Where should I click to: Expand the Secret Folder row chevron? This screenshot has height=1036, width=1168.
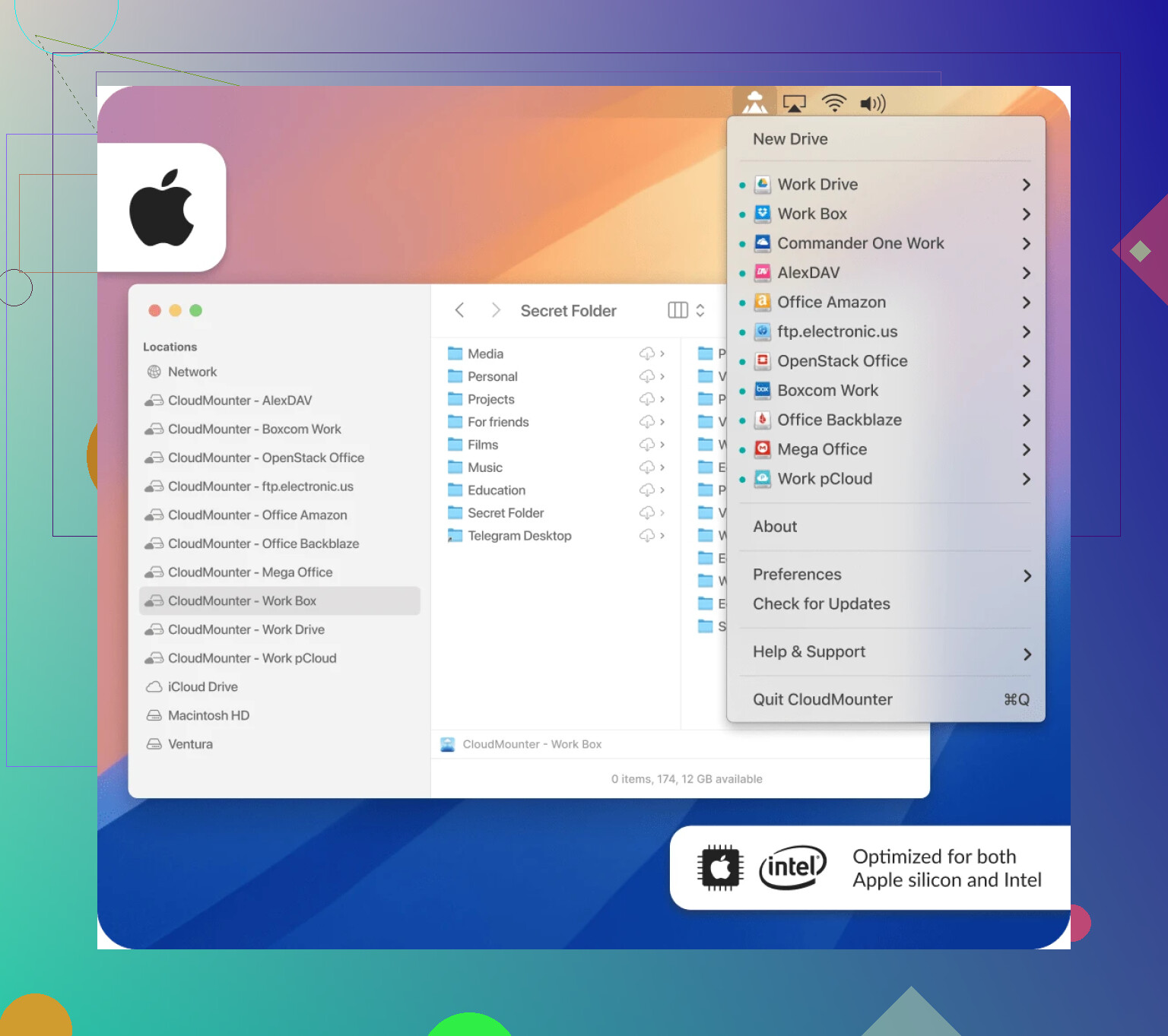click(662, 513)
